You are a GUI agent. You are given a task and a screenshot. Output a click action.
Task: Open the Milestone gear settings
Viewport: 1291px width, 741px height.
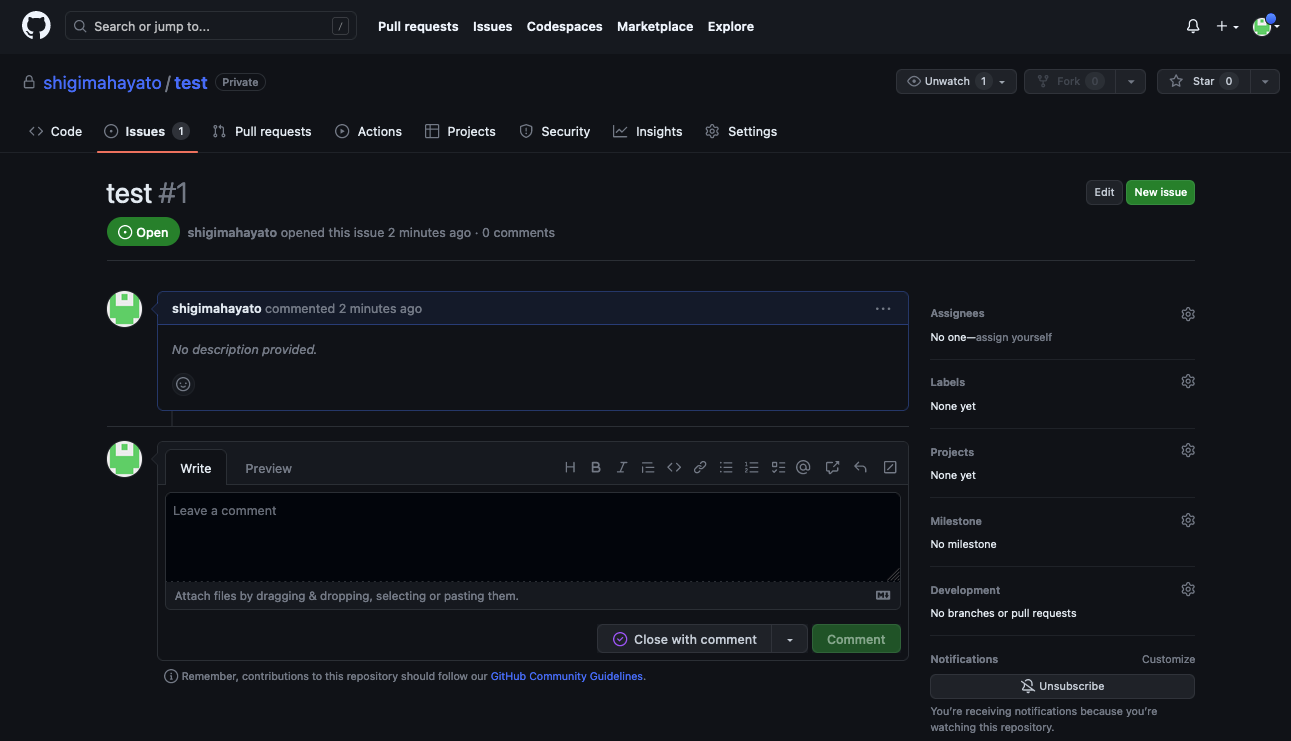[x=1188, y=520]
